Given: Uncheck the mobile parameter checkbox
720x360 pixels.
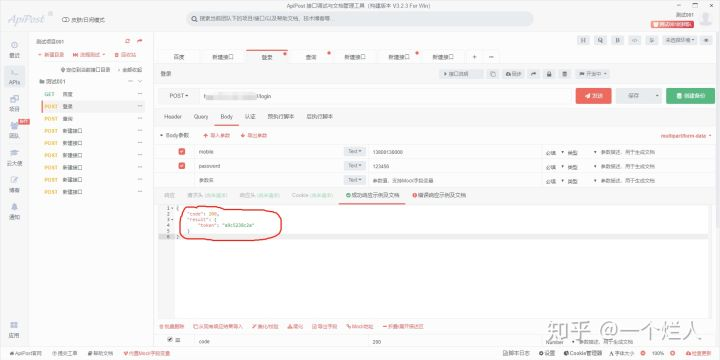Looking at the screenshot, I should (181, 152).
